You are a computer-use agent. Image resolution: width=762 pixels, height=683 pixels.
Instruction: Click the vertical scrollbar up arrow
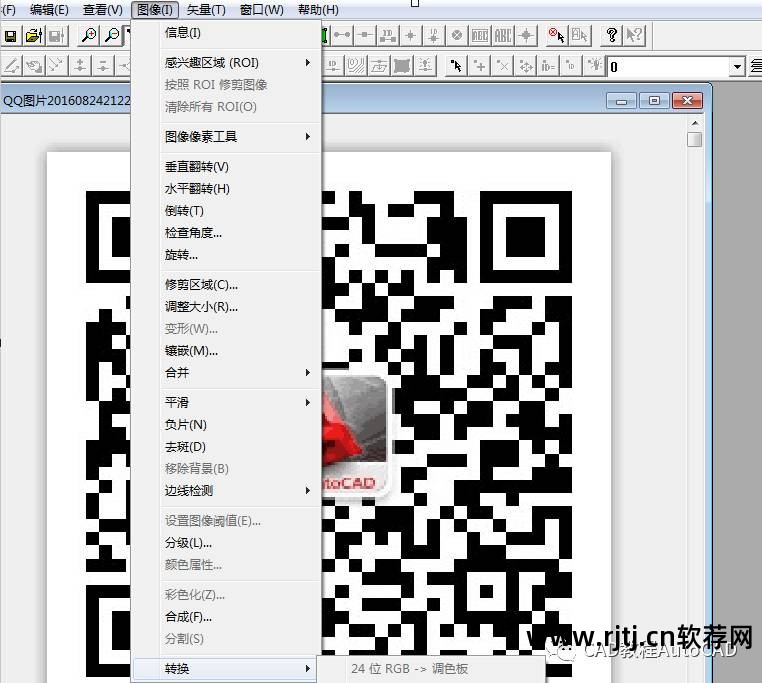pos(695,123)
